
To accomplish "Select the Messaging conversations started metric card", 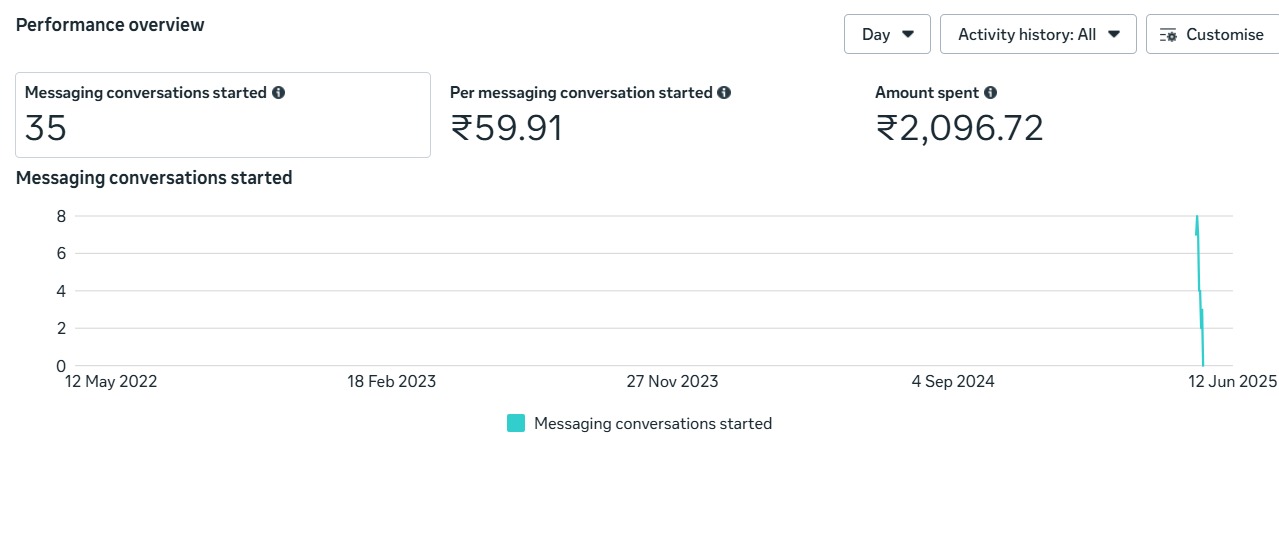I will click(x=223, y=115).
